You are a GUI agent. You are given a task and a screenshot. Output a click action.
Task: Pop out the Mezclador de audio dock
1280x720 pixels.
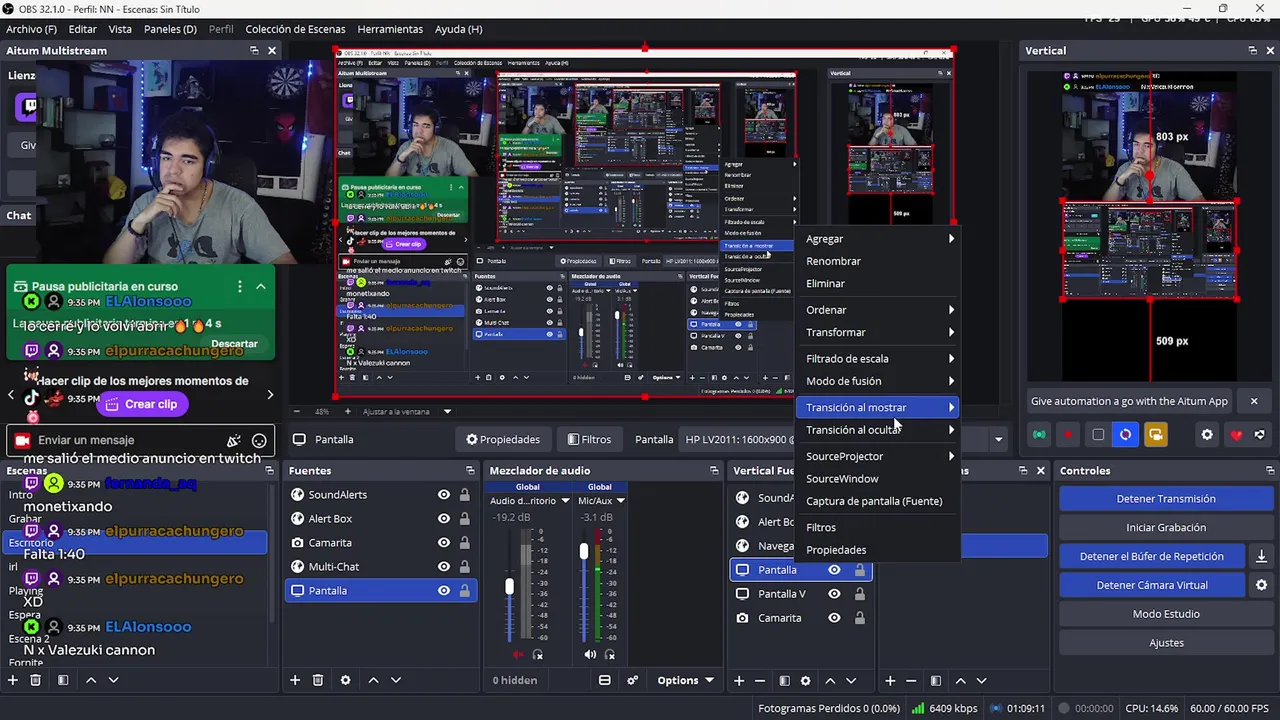pos(713,471)
